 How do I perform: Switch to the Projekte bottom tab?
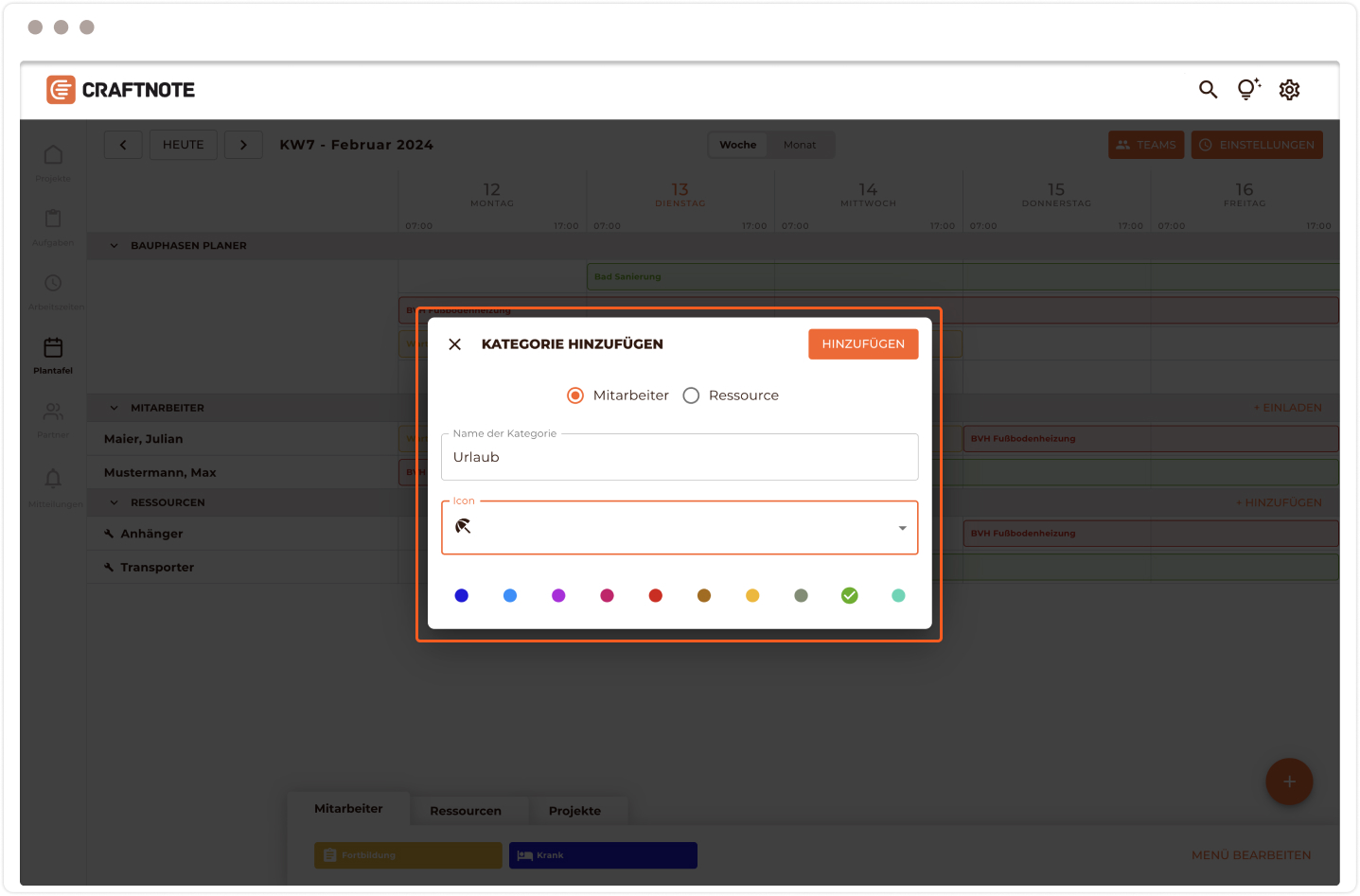[x=574, y=811]
